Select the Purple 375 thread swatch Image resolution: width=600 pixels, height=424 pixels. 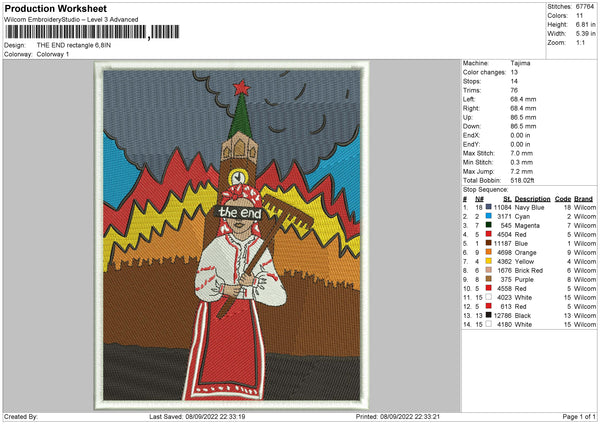point(487,279)
